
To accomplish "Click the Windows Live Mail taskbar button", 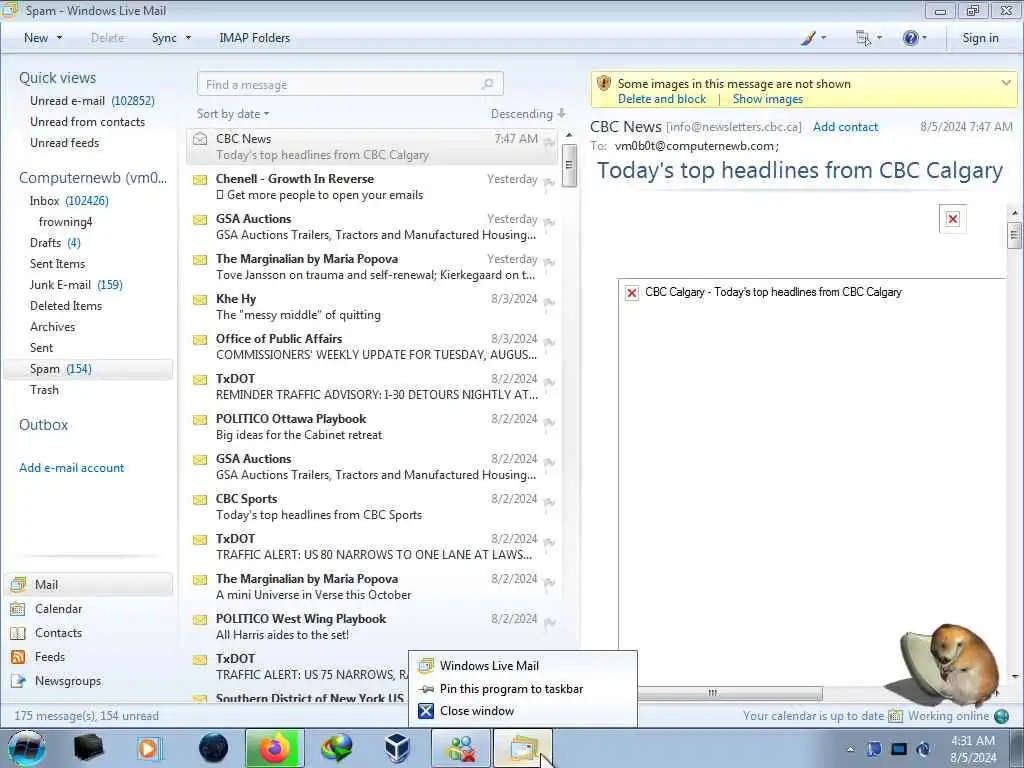I will tap(523, 748).
